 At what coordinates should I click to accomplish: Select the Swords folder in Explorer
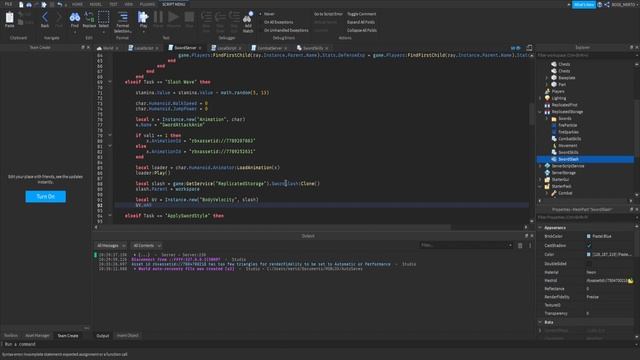point(564,118)
